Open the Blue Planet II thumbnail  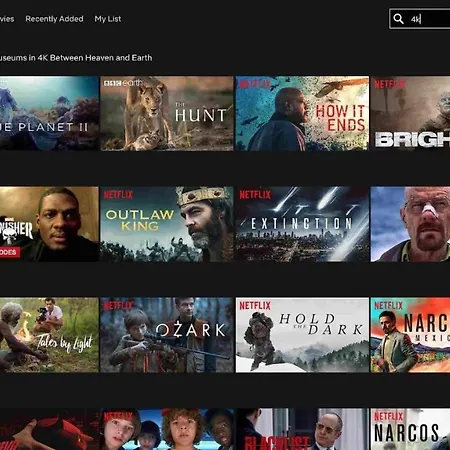pyautogui.click(x=49, y=113)
